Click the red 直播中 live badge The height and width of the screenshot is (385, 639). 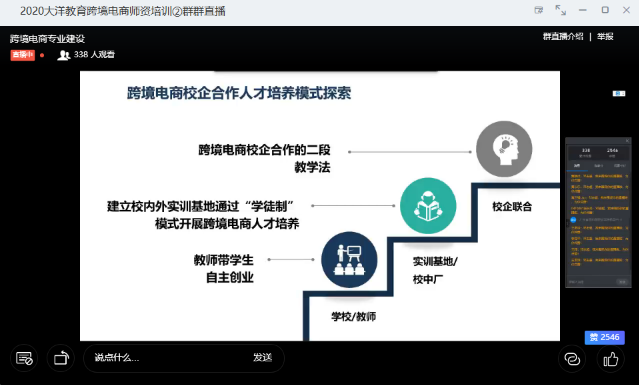click(x=23, y=55)
